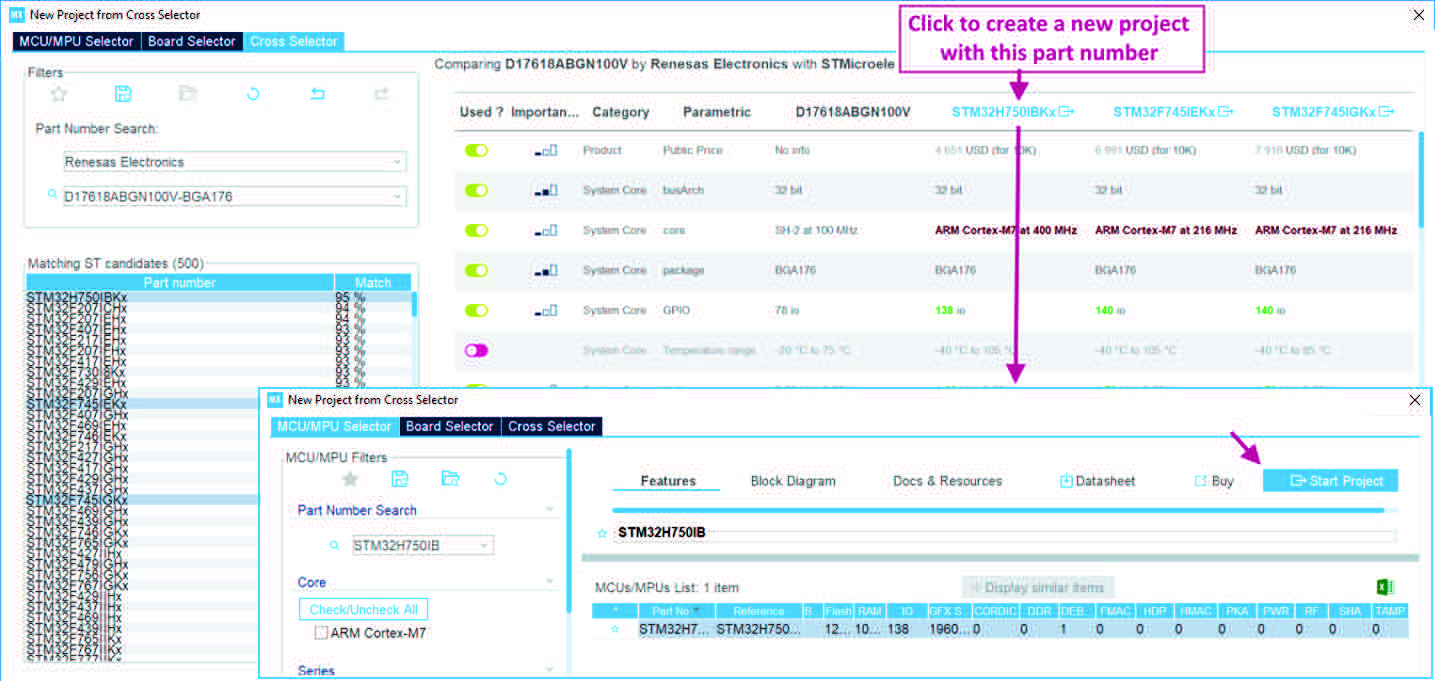
Task: Click the new project icon next to STM32H750IBKx header
Action: pos(1067,112)
